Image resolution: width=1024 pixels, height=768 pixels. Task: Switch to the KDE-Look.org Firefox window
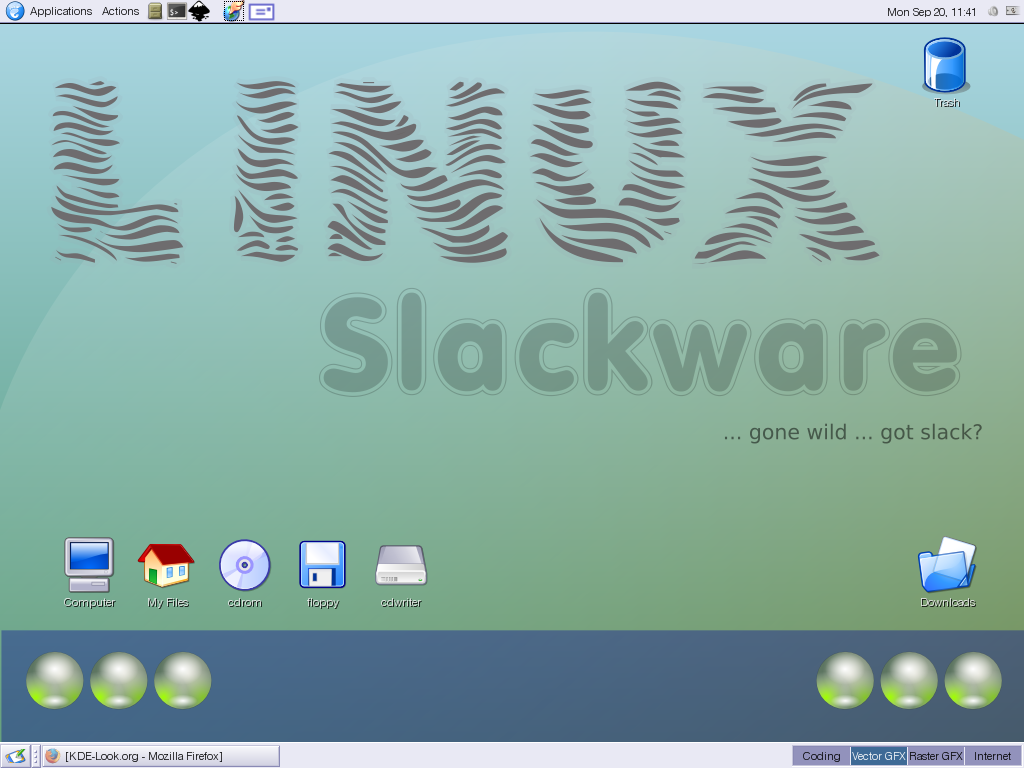pos(161,756)
